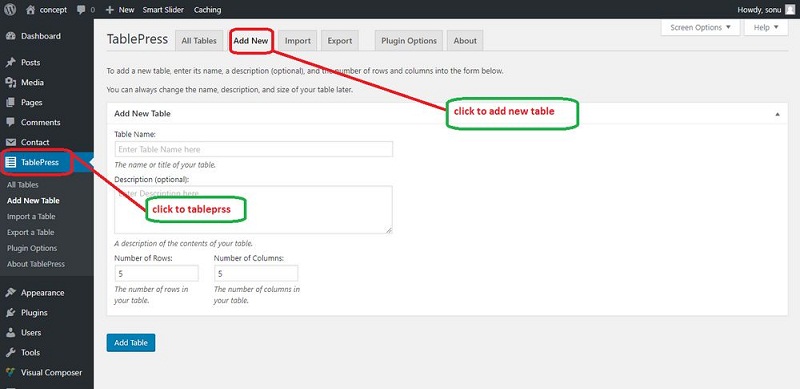The height and width of the screenshot is (389, 800).
Task: Click the Number of Rows field
Action: pyautogui.click(x=156, y=274)
